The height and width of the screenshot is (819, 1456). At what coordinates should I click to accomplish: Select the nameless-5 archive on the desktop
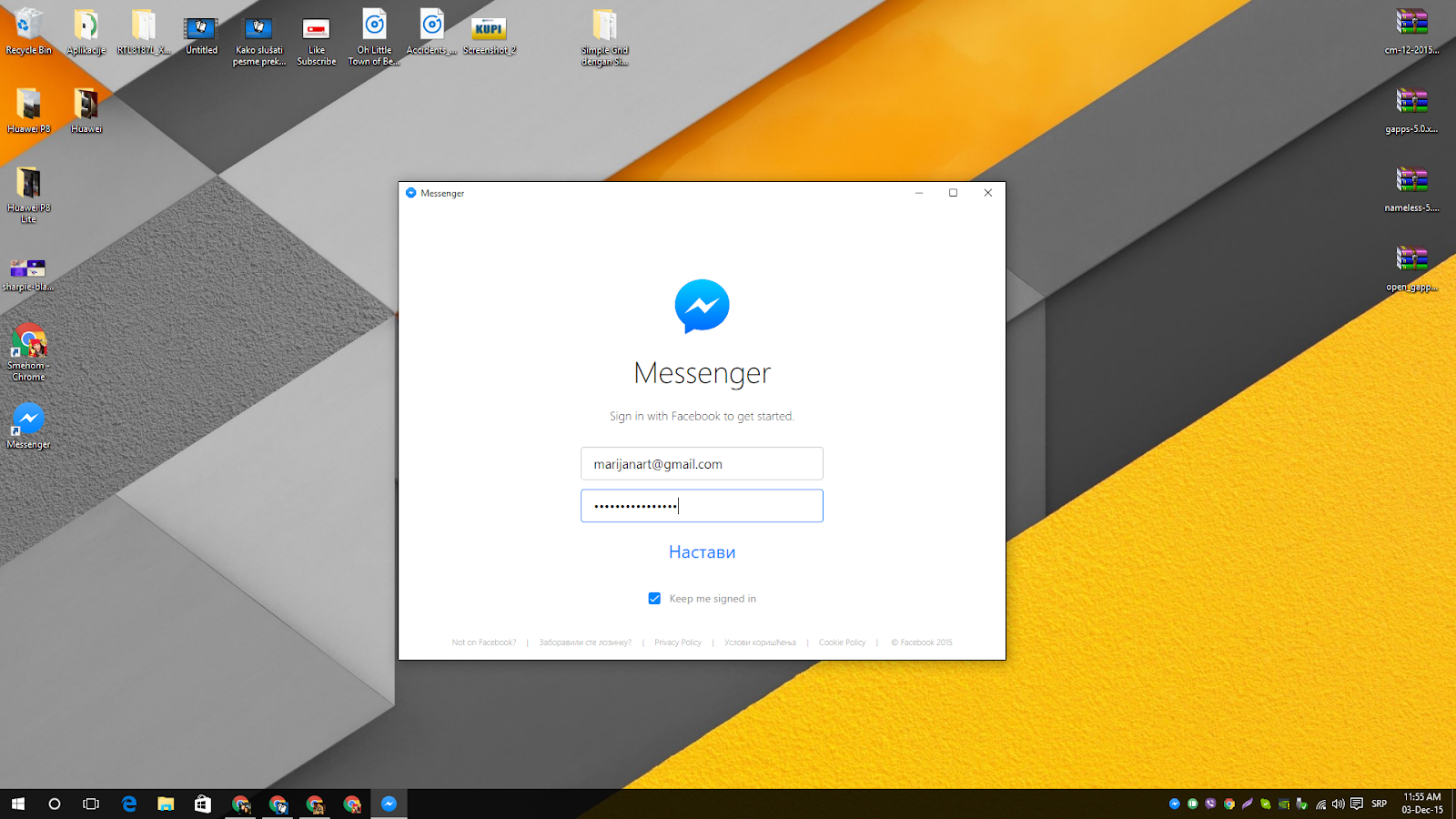click(1411, 190)
